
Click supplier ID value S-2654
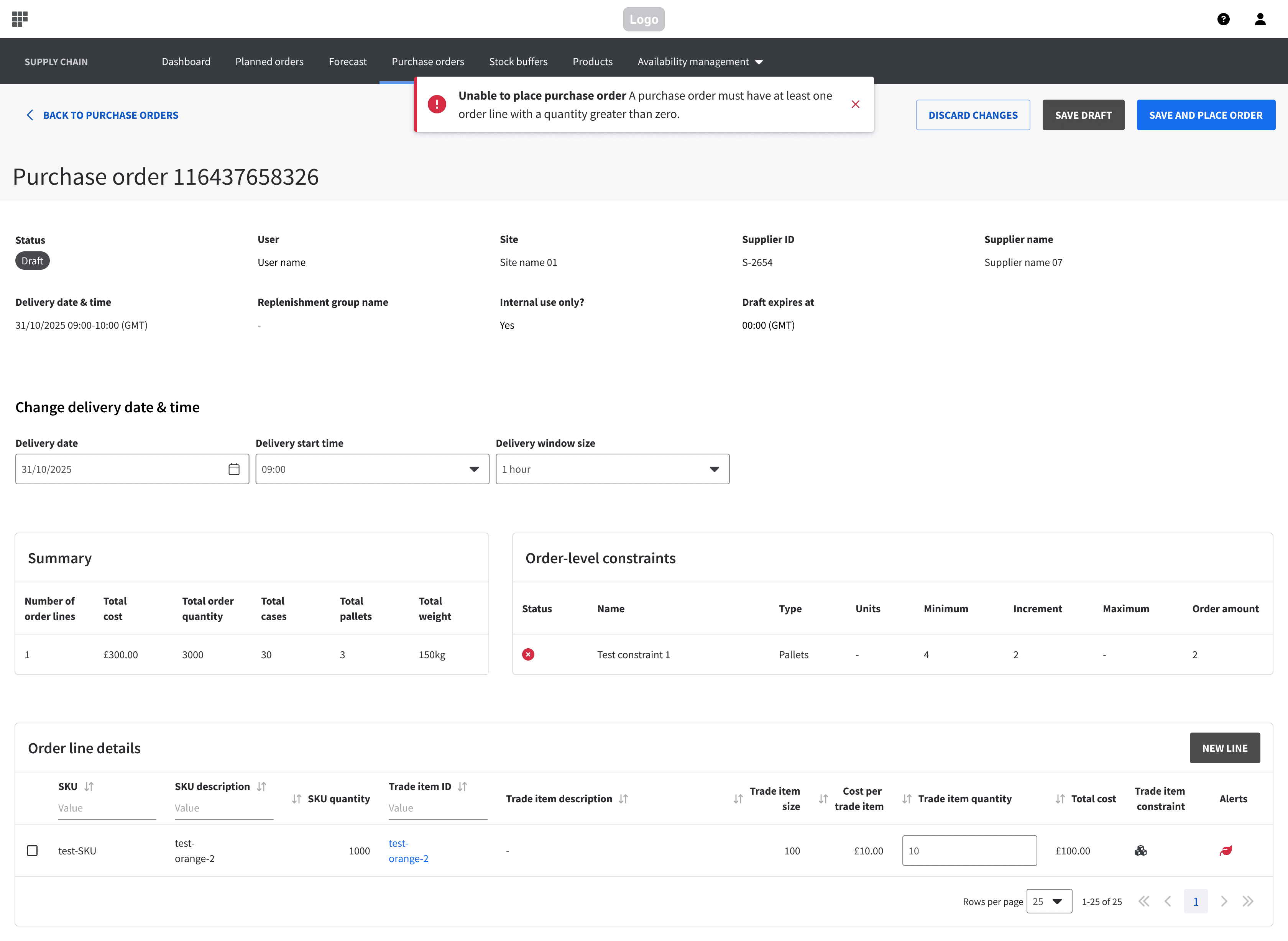pos(757,262)
